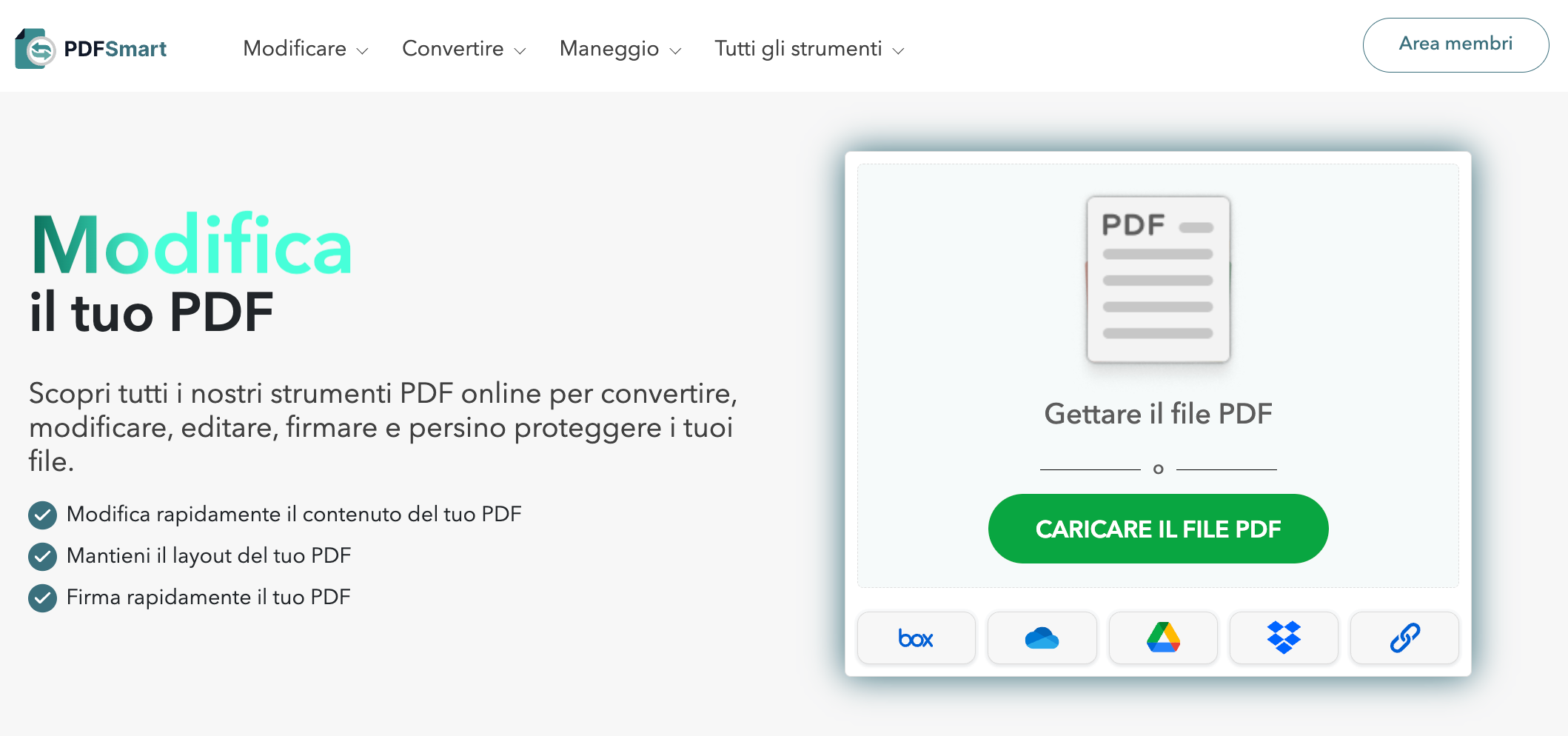Click the PDFSmart logo
The width and height of the screenshot is (1568, 736).
93,47
